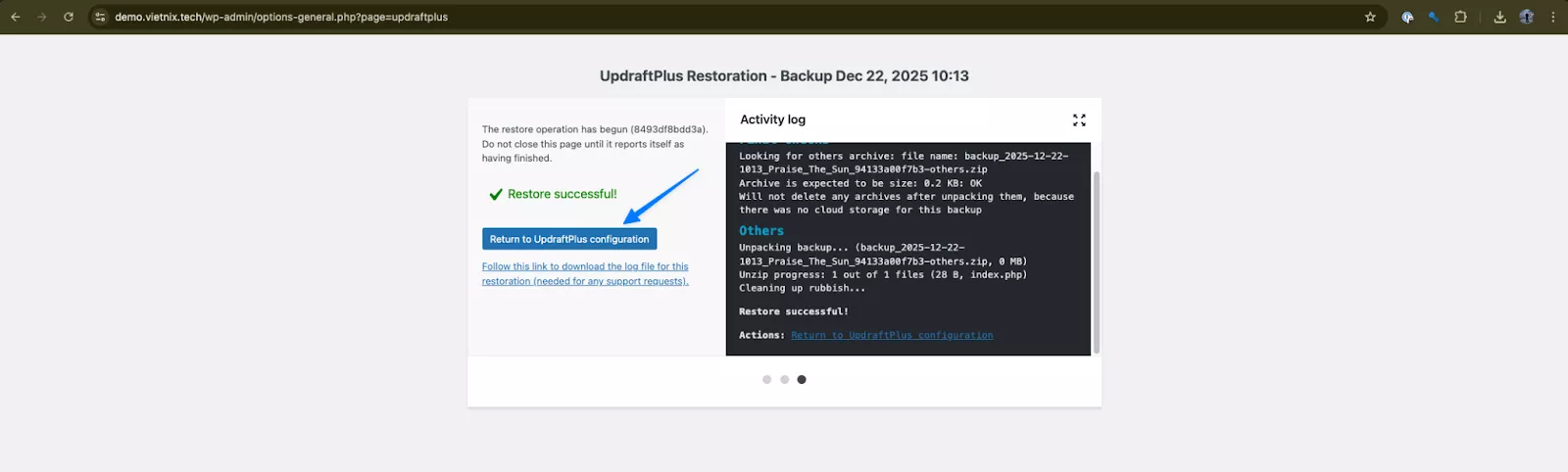
Task: Select the first step indicator dot
Action: click(766, 379)
